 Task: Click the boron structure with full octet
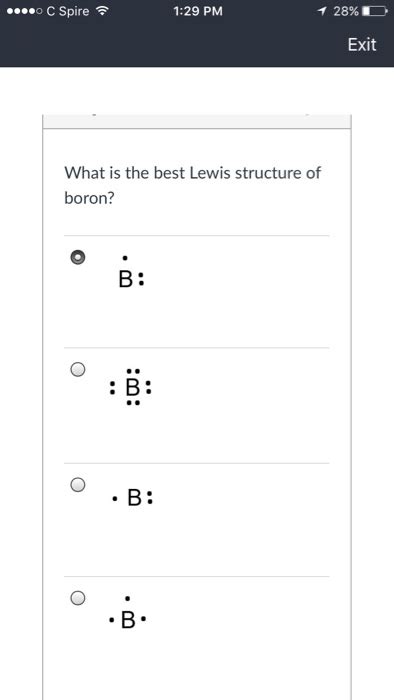[x=130, y=388]
